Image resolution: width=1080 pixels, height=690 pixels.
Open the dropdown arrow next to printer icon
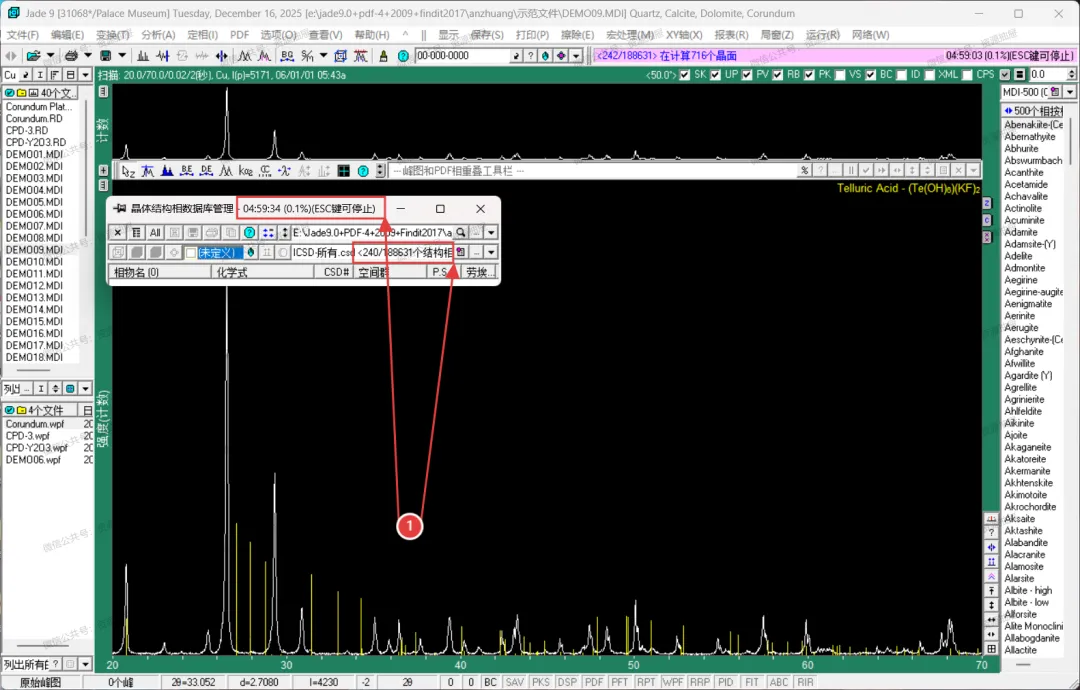[x=87, y=56]
